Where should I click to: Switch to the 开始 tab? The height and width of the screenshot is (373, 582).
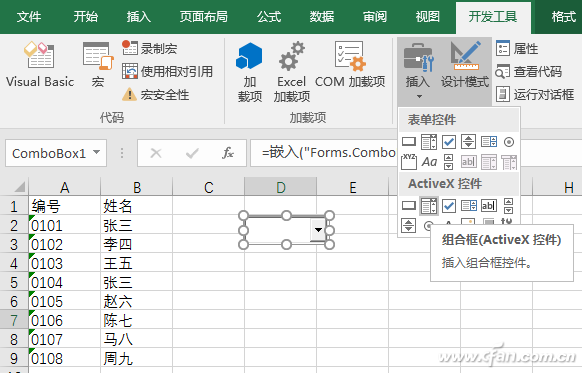point(86,17)
